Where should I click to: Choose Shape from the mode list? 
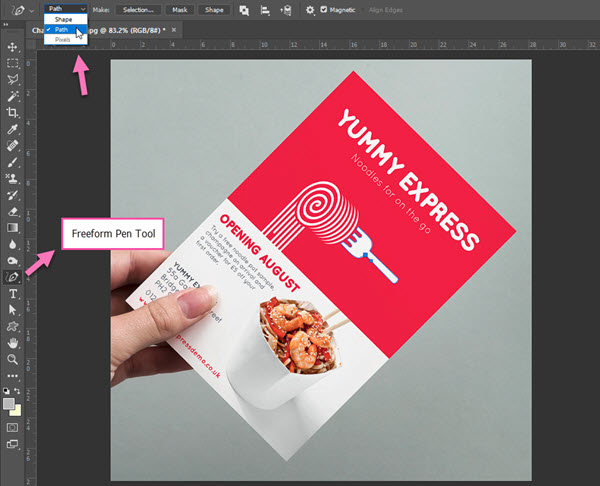point(66,19)
